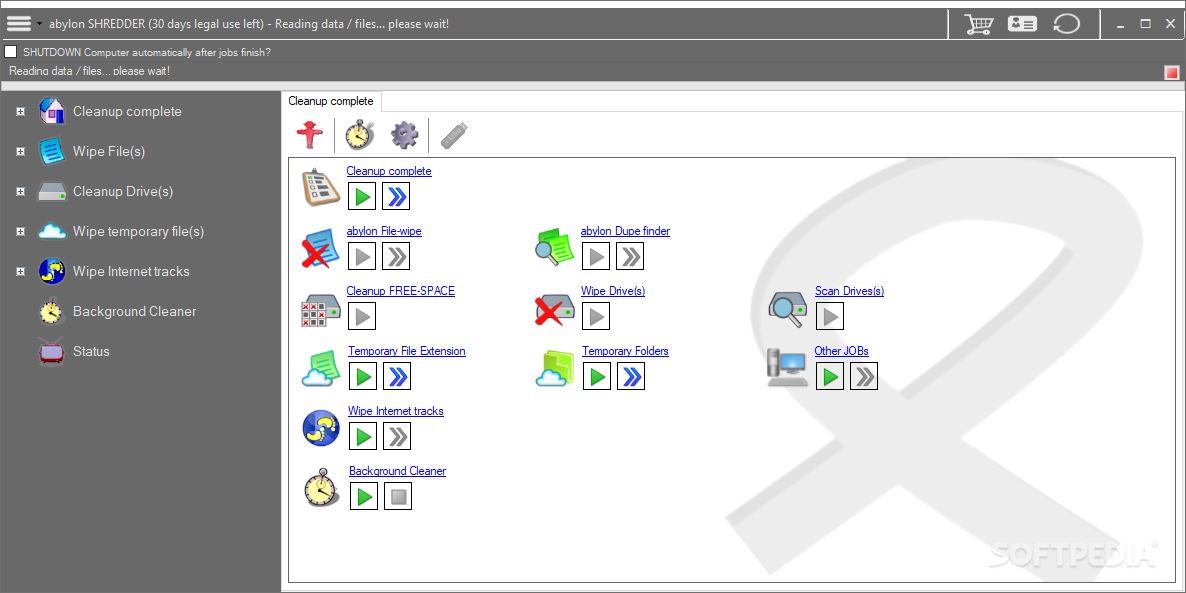
Task: Open dropdown arrow next to hamburger menu
Action: [x=39, y=24]
